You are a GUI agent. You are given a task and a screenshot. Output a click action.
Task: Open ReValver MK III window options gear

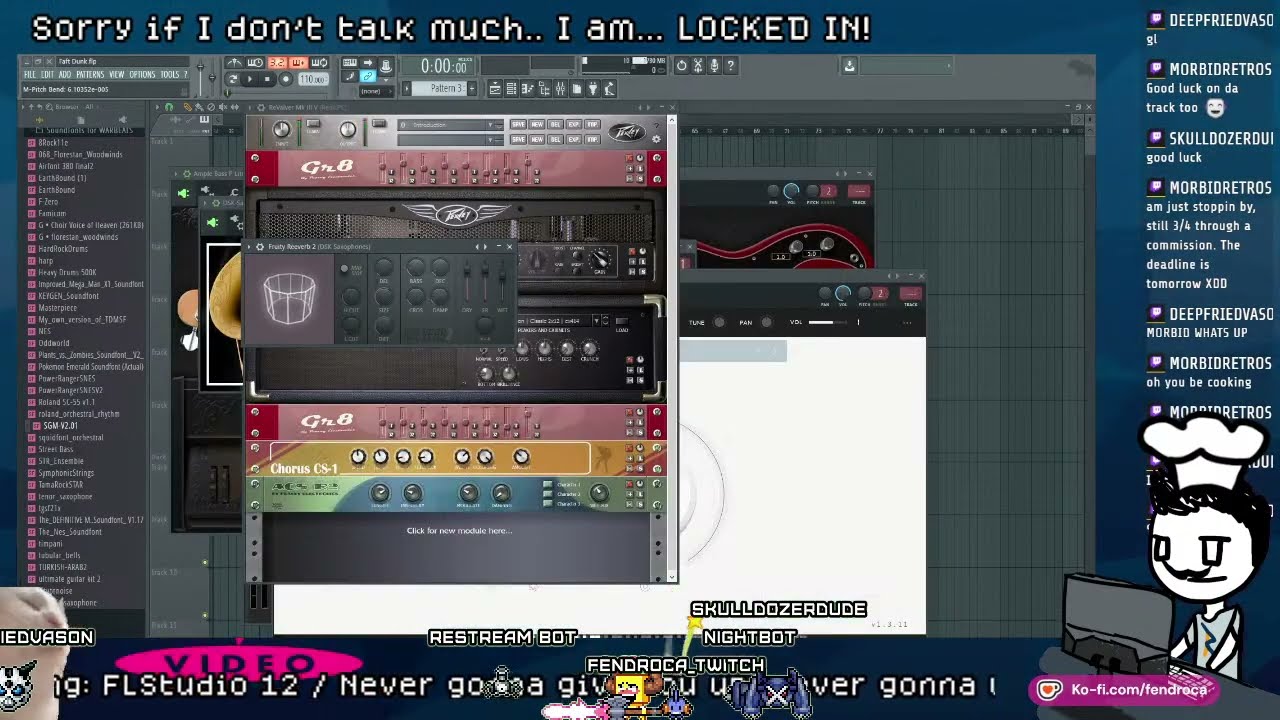(261, 107)
